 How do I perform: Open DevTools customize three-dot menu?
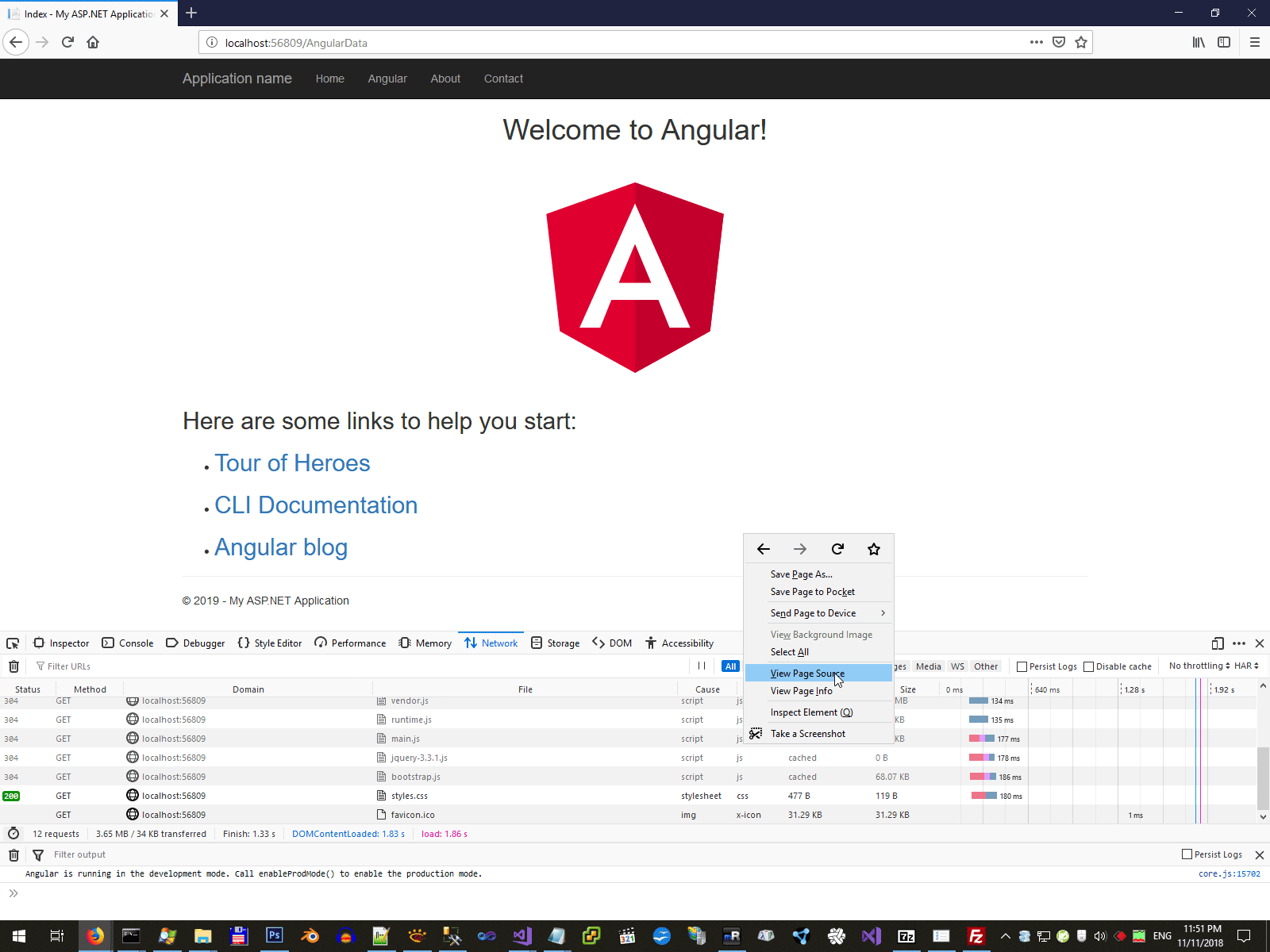tap(1239, 643)
